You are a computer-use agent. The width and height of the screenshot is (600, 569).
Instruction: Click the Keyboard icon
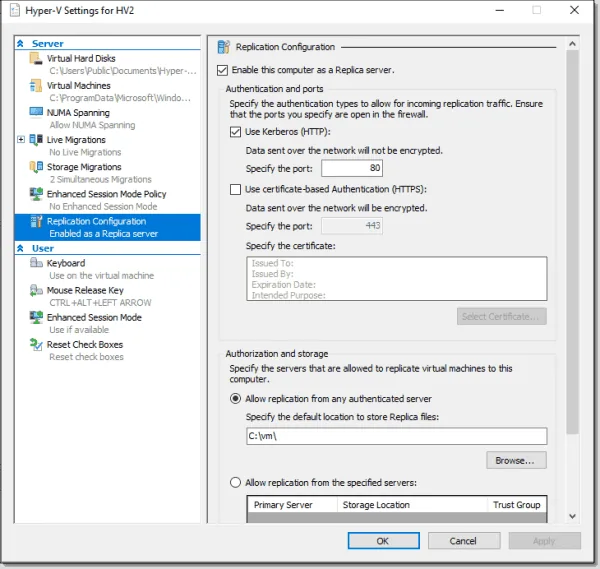[x=36, y=263]
